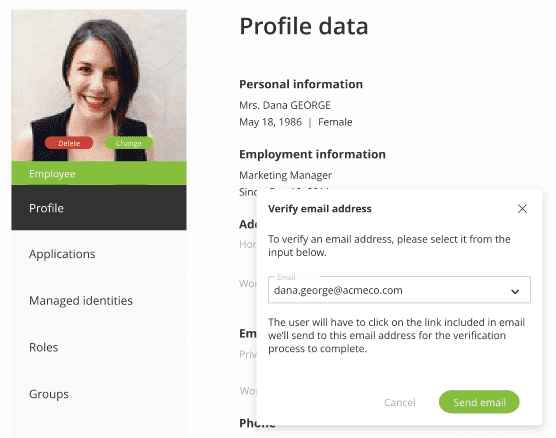The width and height of the screenshot is (556, 438).
Task: Close the Verify email address dialog
Action: [522, 209]
